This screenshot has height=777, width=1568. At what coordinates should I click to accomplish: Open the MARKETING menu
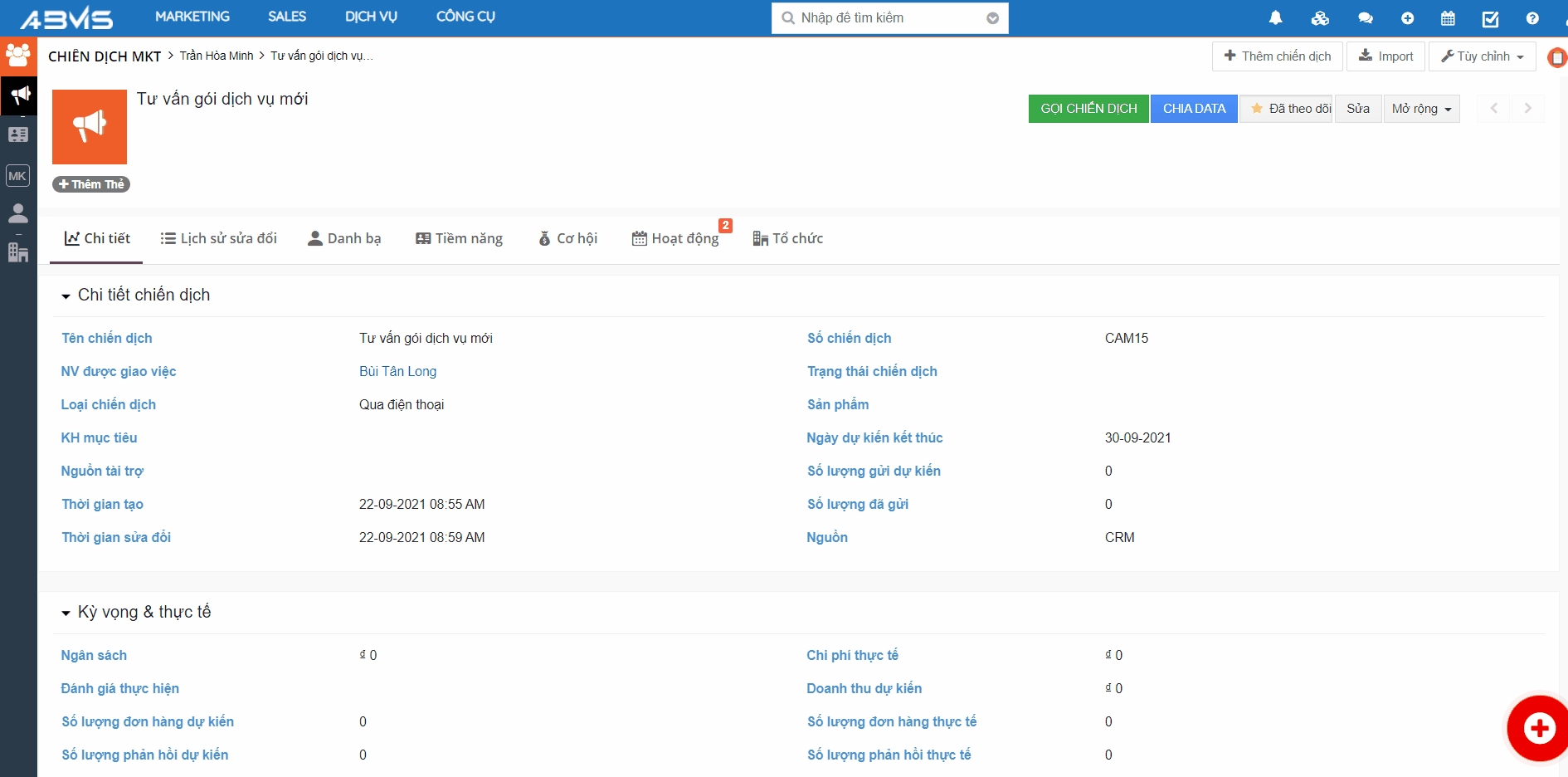coord(192,17)
